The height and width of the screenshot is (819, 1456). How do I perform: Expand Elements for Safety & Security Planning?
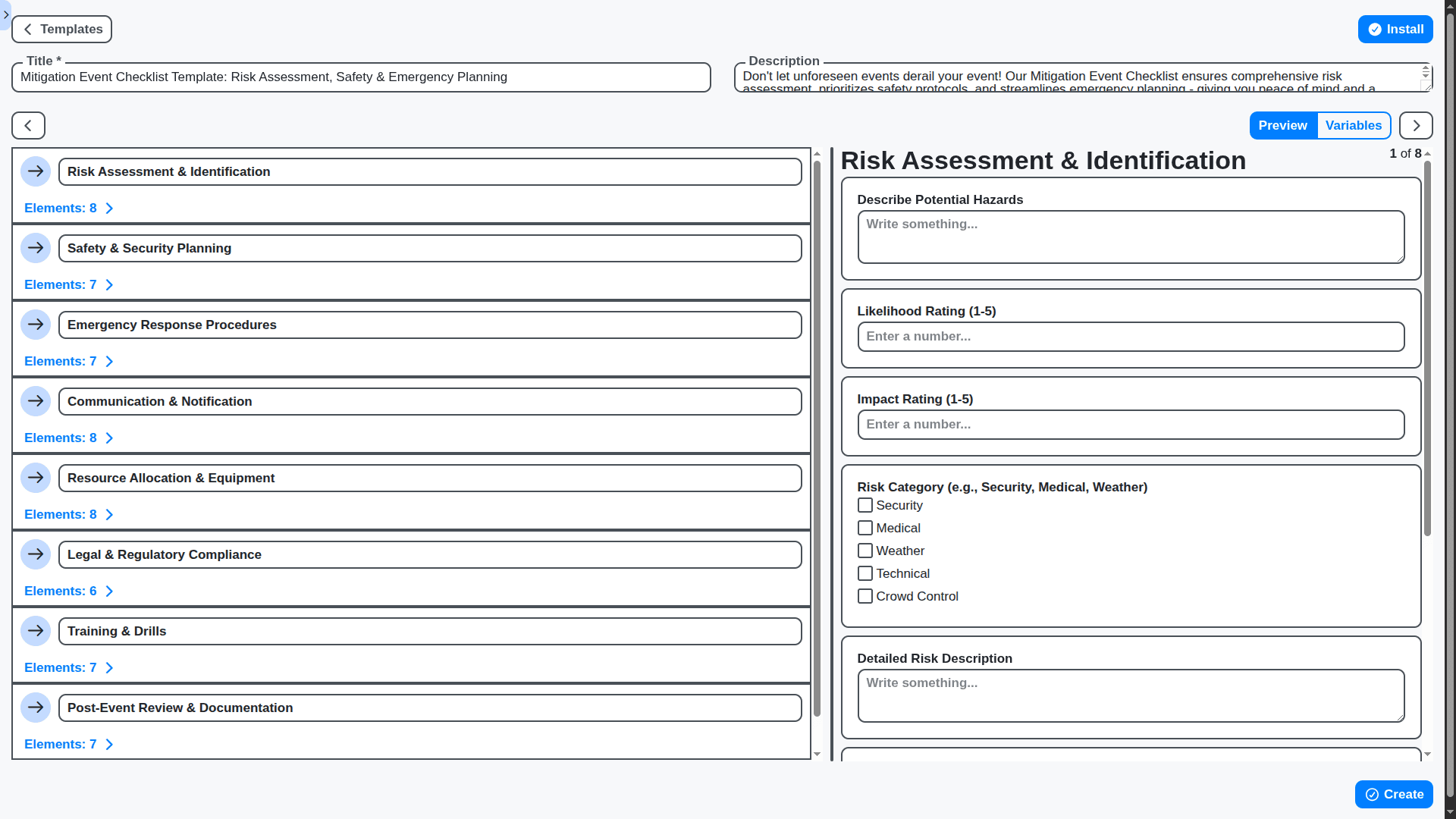pos(68,284)
